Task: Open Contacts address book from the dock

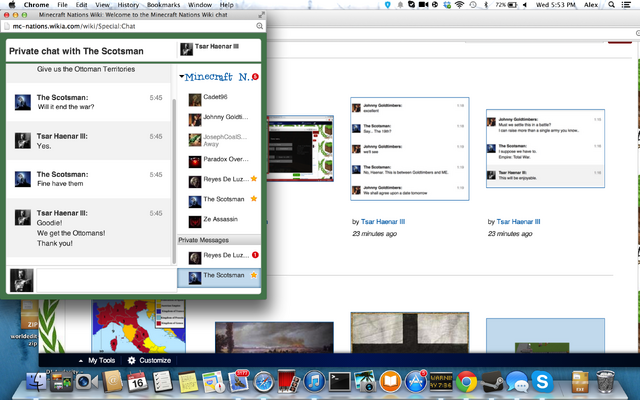Action: (112, 382)
